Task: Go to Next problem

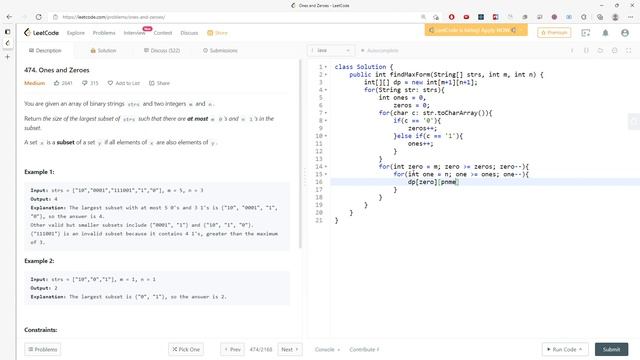Action: pos(290,349)
